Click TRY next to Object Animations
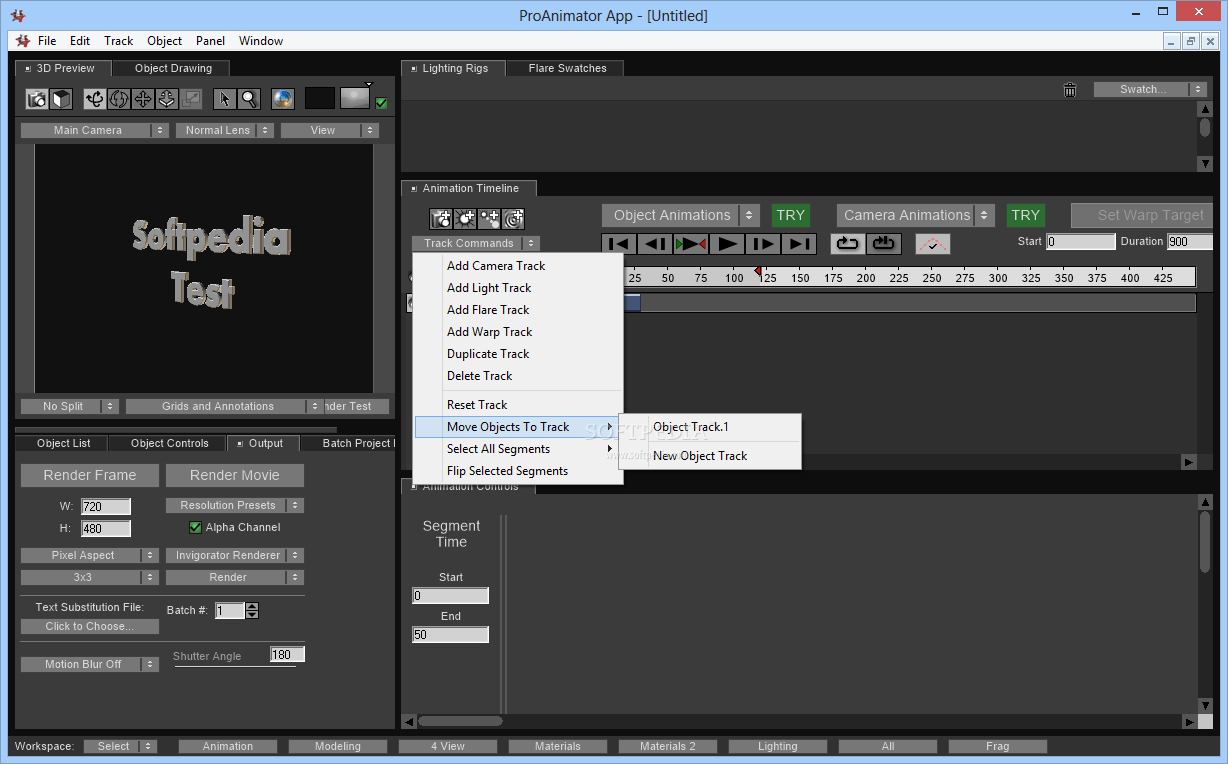The height and width of the screenshot is (764, 1228). [x=790, y=215]
